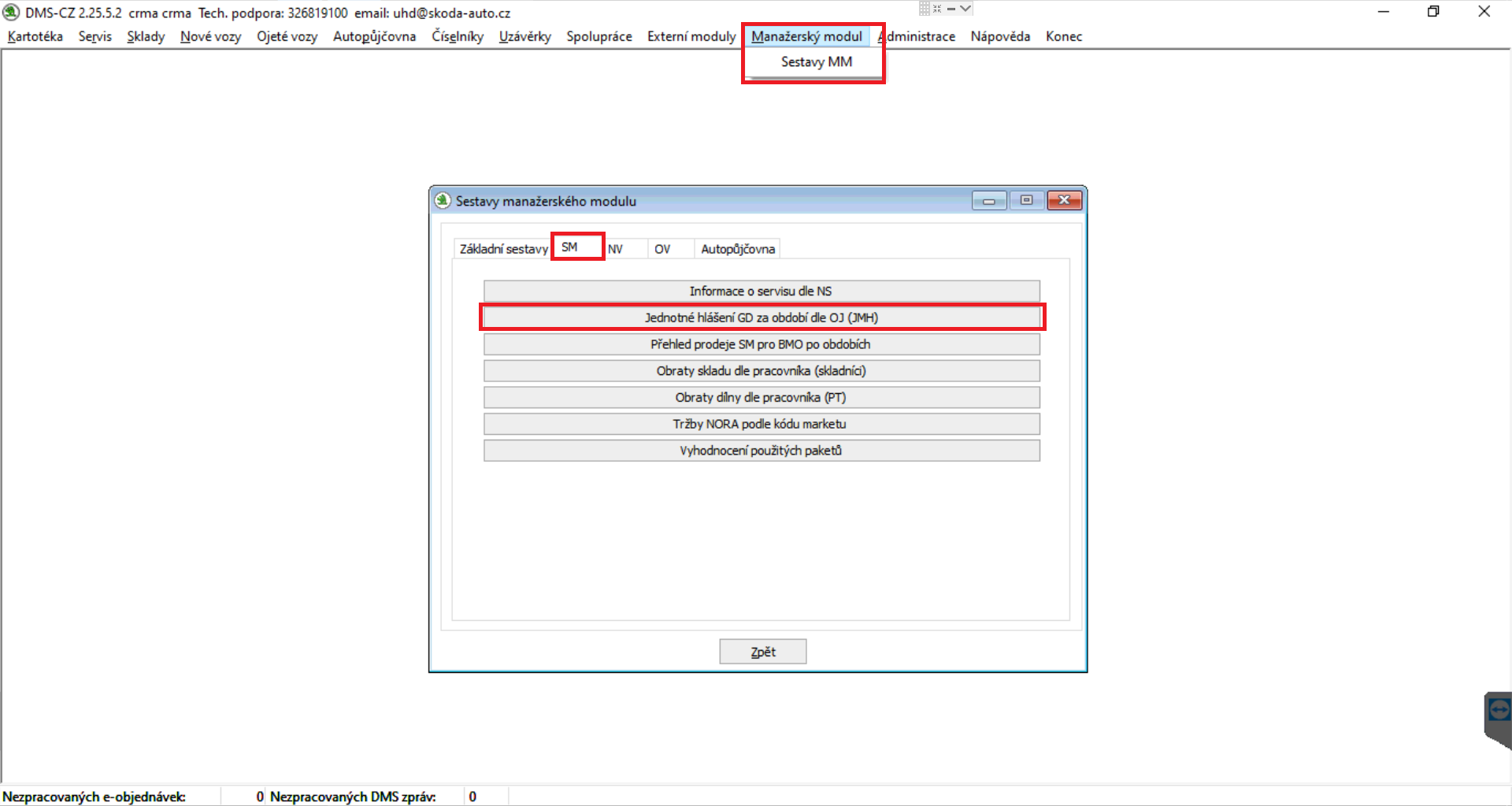The height and width of the screenshot is (806, 1512).
Task: Click the Škoda icon in Sestavy dialog title
Action: (443, 201)
